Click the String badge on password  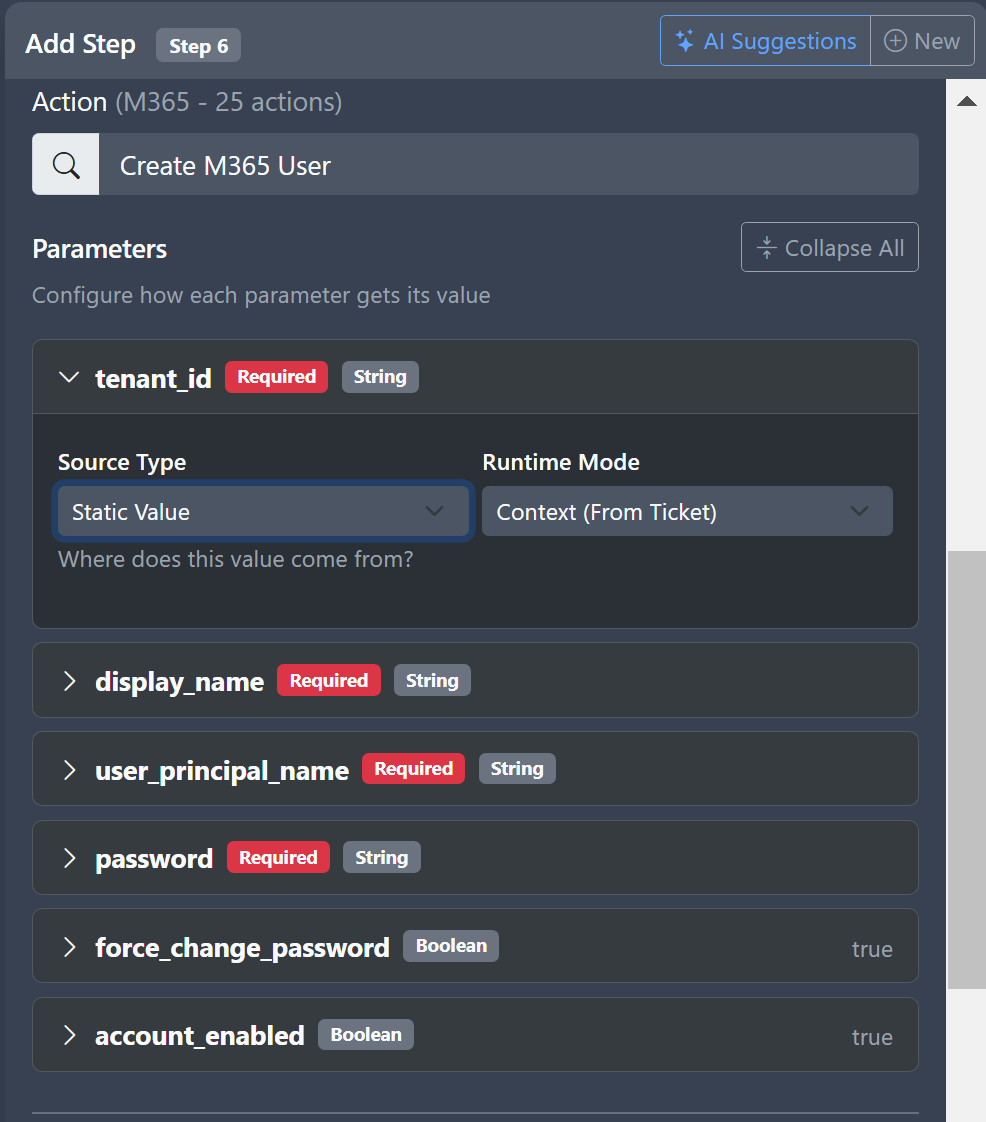tap(382, 857)
